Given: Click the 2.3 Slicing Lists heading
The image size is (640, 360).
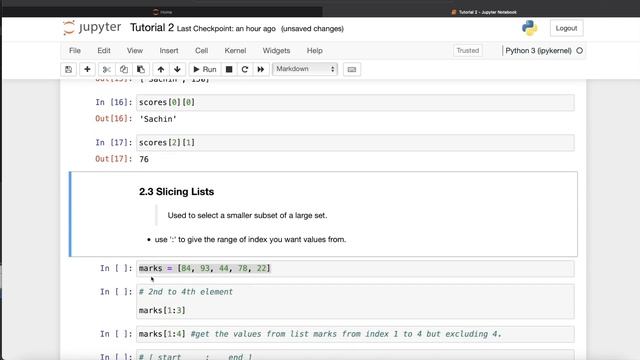Looking at the screenshot, I should pyautogui.click(x=176, y=191).
